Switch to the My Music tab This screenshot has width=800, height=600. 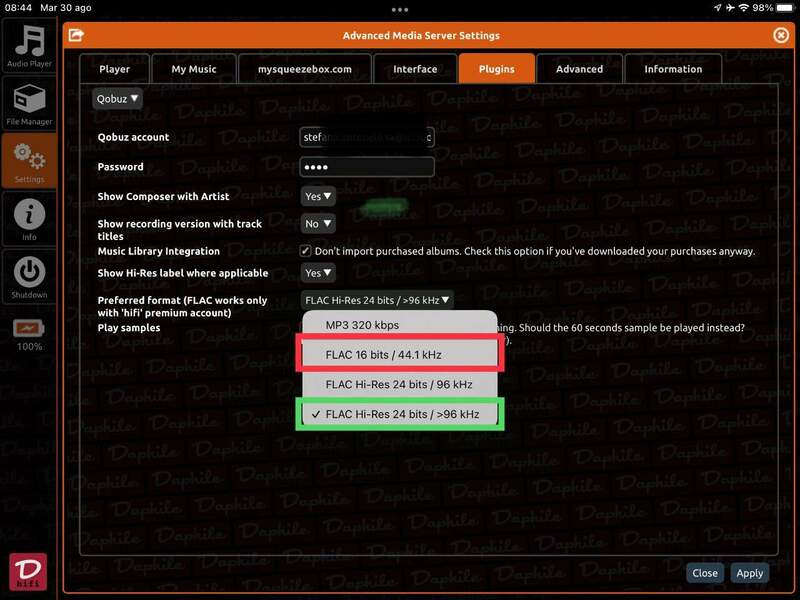click(x=194, y=69)
